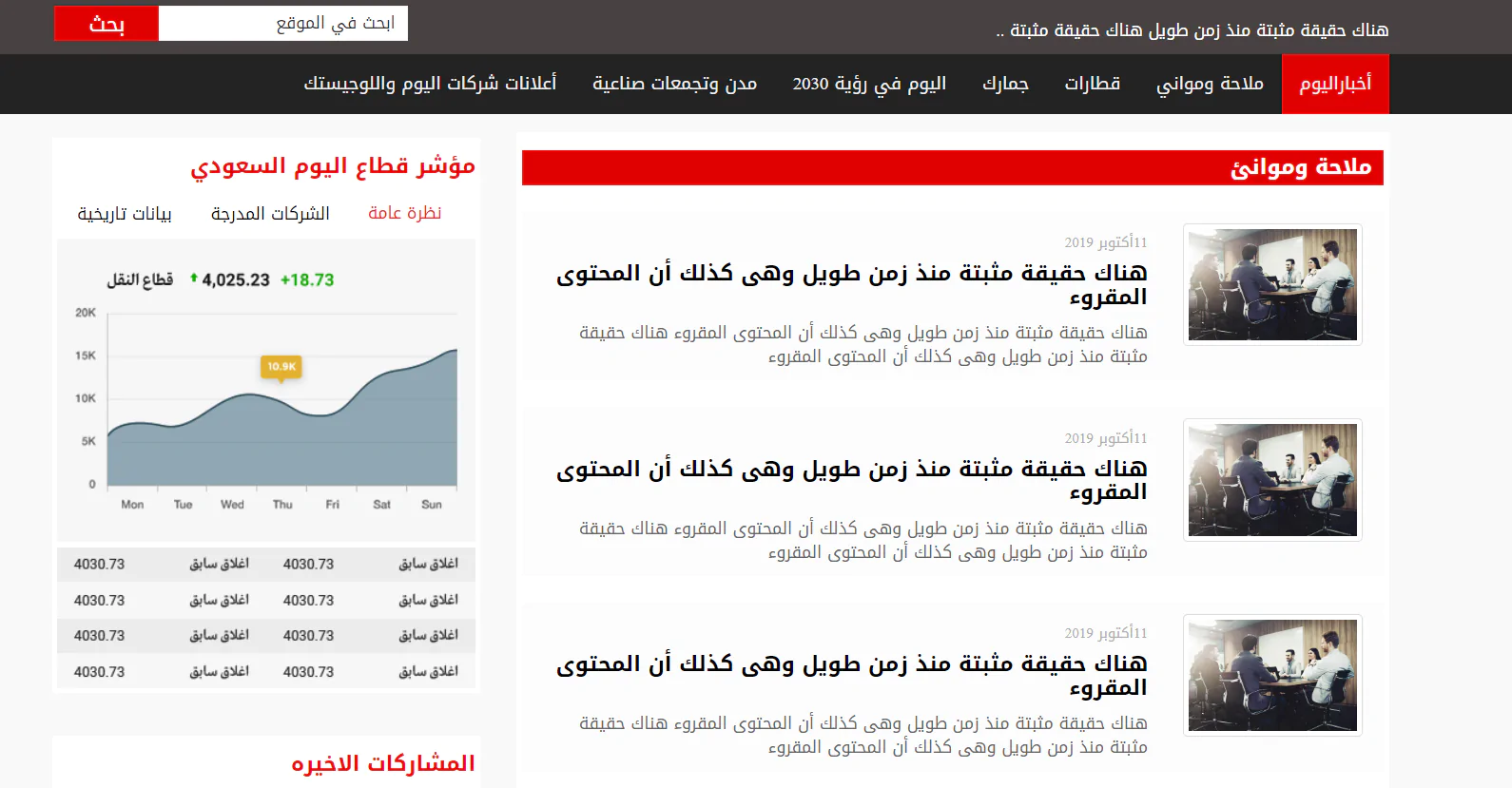Click the red بحث search button
This screenshot has width=1512, height=788.
click(x=106, y=24)
